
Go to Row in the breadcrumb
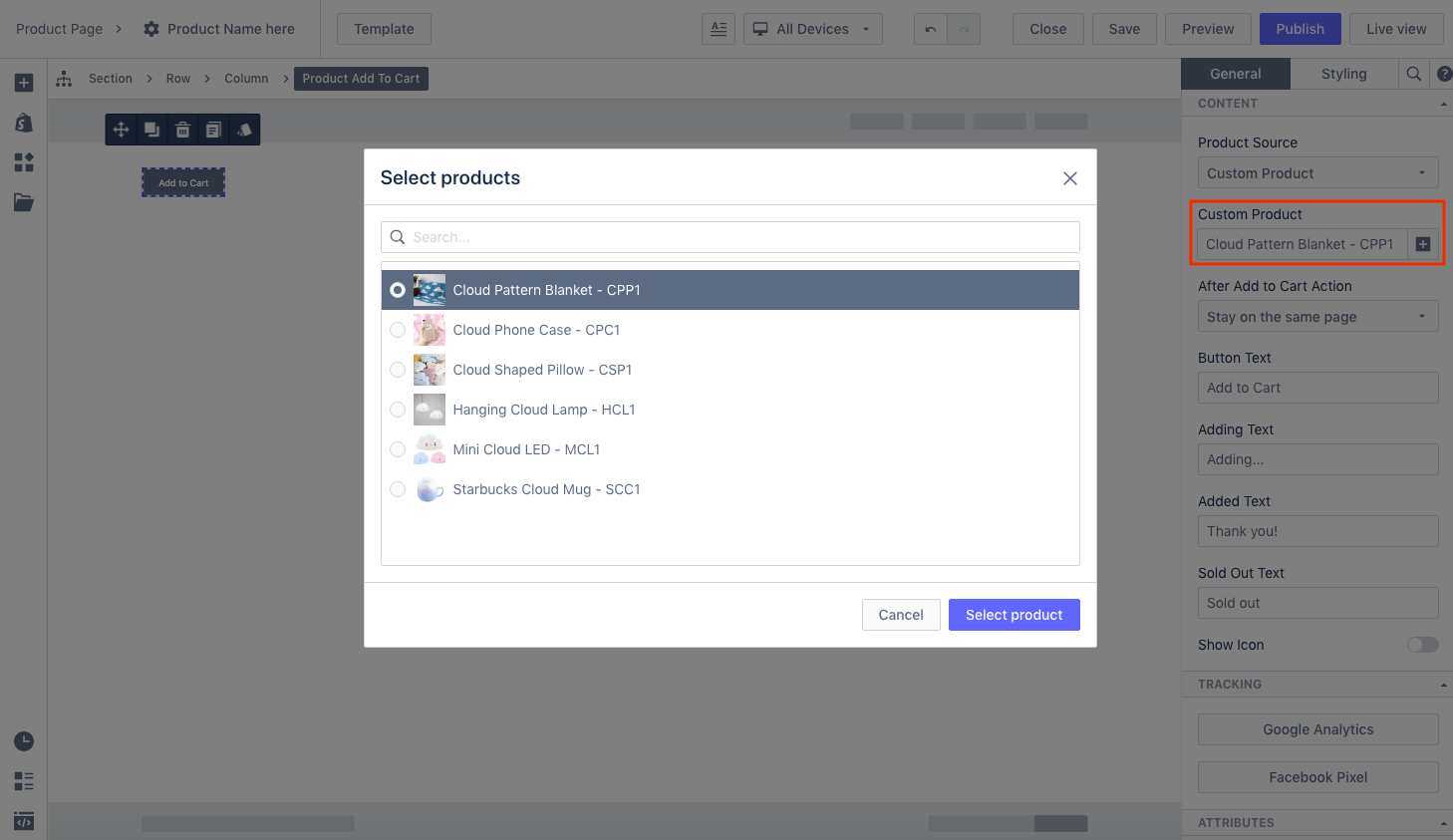point(178,79)
